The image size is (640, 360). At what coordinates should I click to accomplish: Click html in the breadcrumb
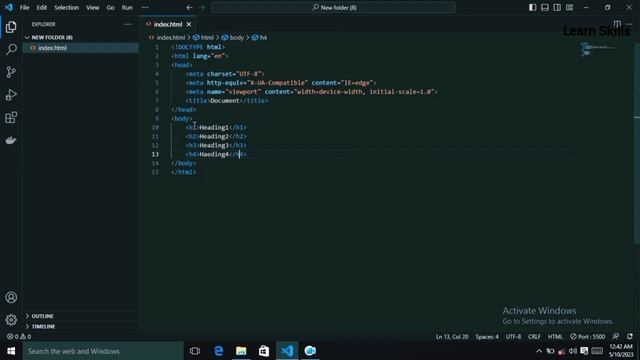207,37
